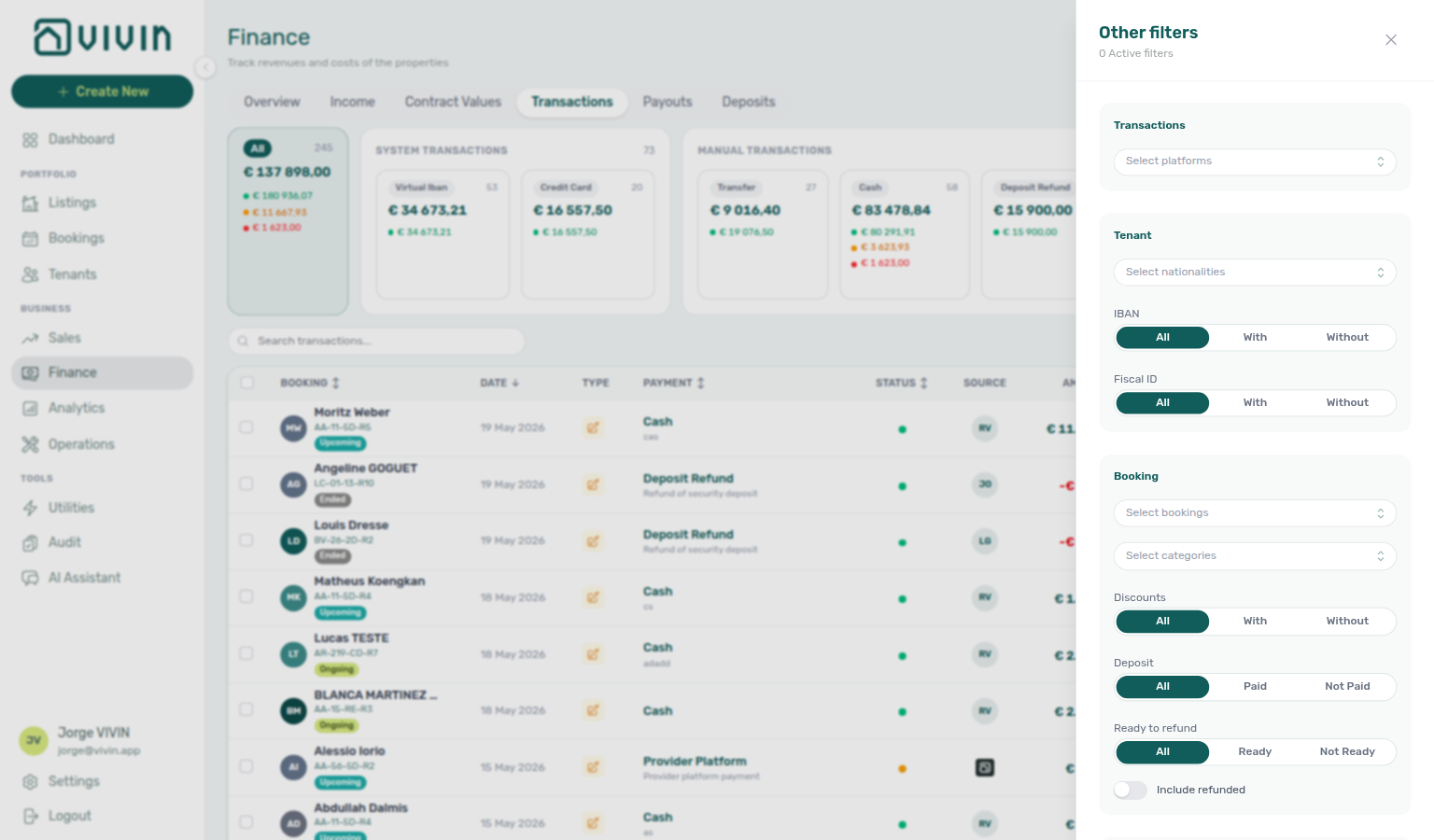This screenshot has height=840, width=1434.
Task: Select Without under Fiscal ID
Action: [1347, 403]
